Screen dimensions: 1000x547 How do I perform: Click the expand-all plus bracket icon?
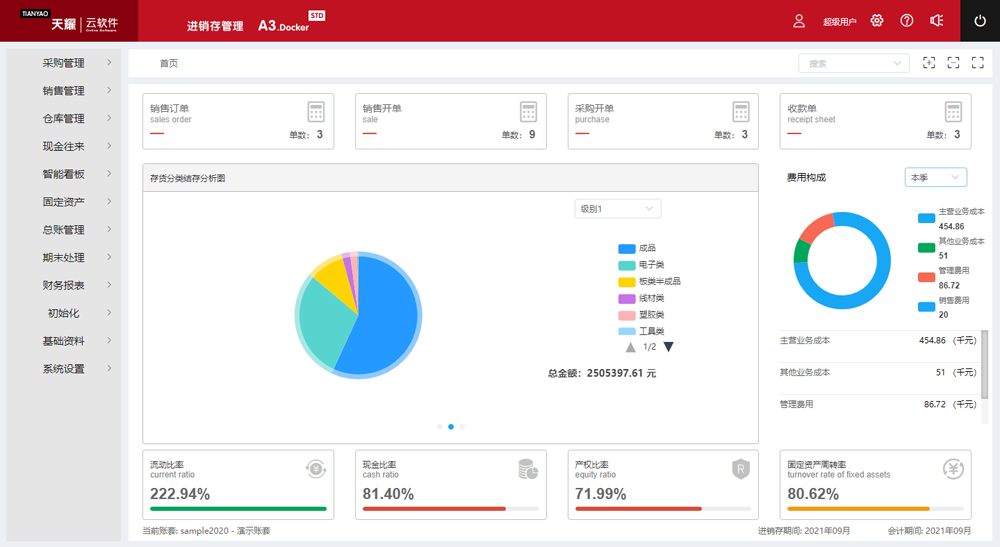[929, 63]
